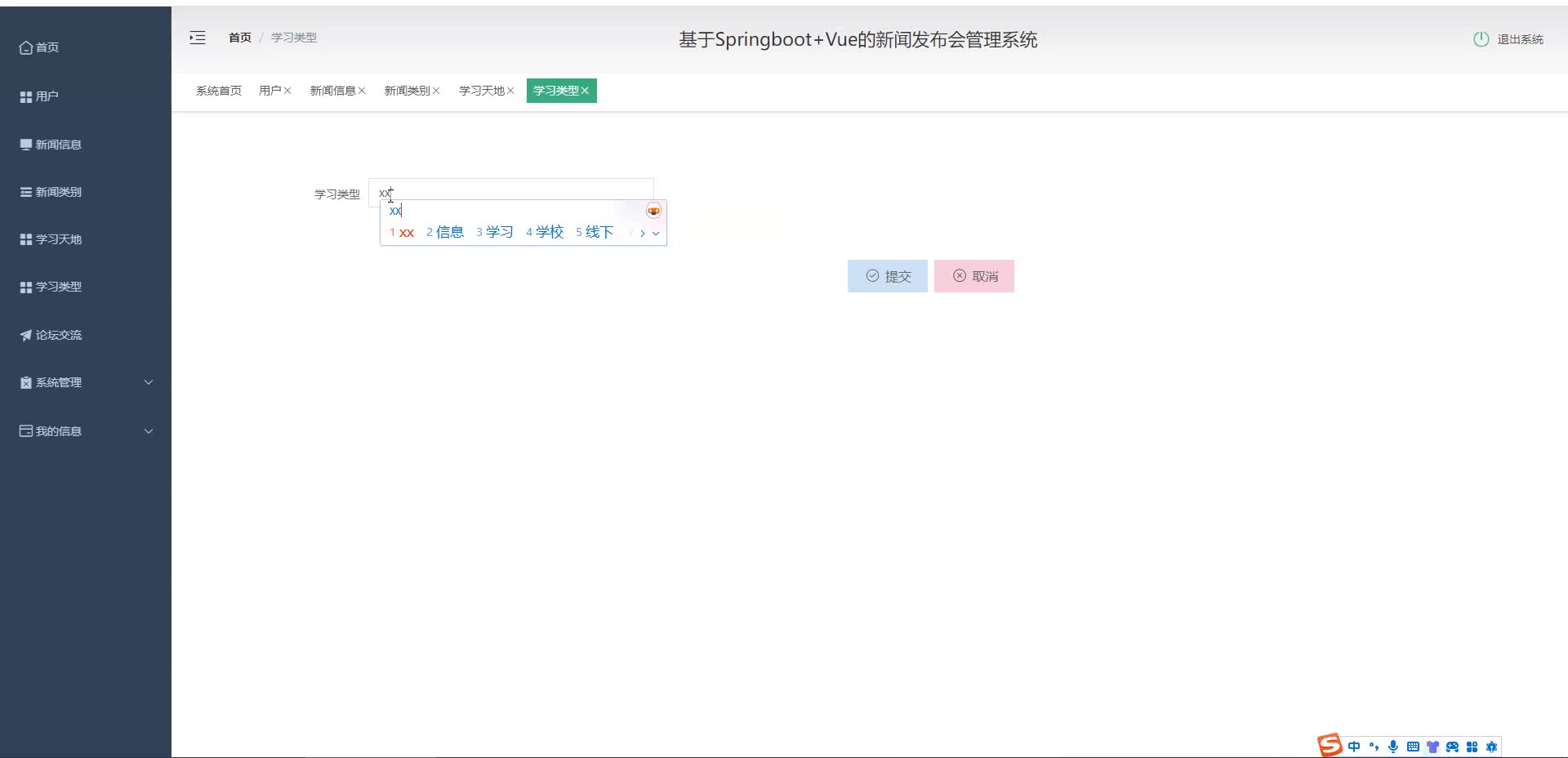The width and height of the screenshot is (1568, 758).
Task: Click Sogou microphone voice input icon
Action: point(1393,747)
